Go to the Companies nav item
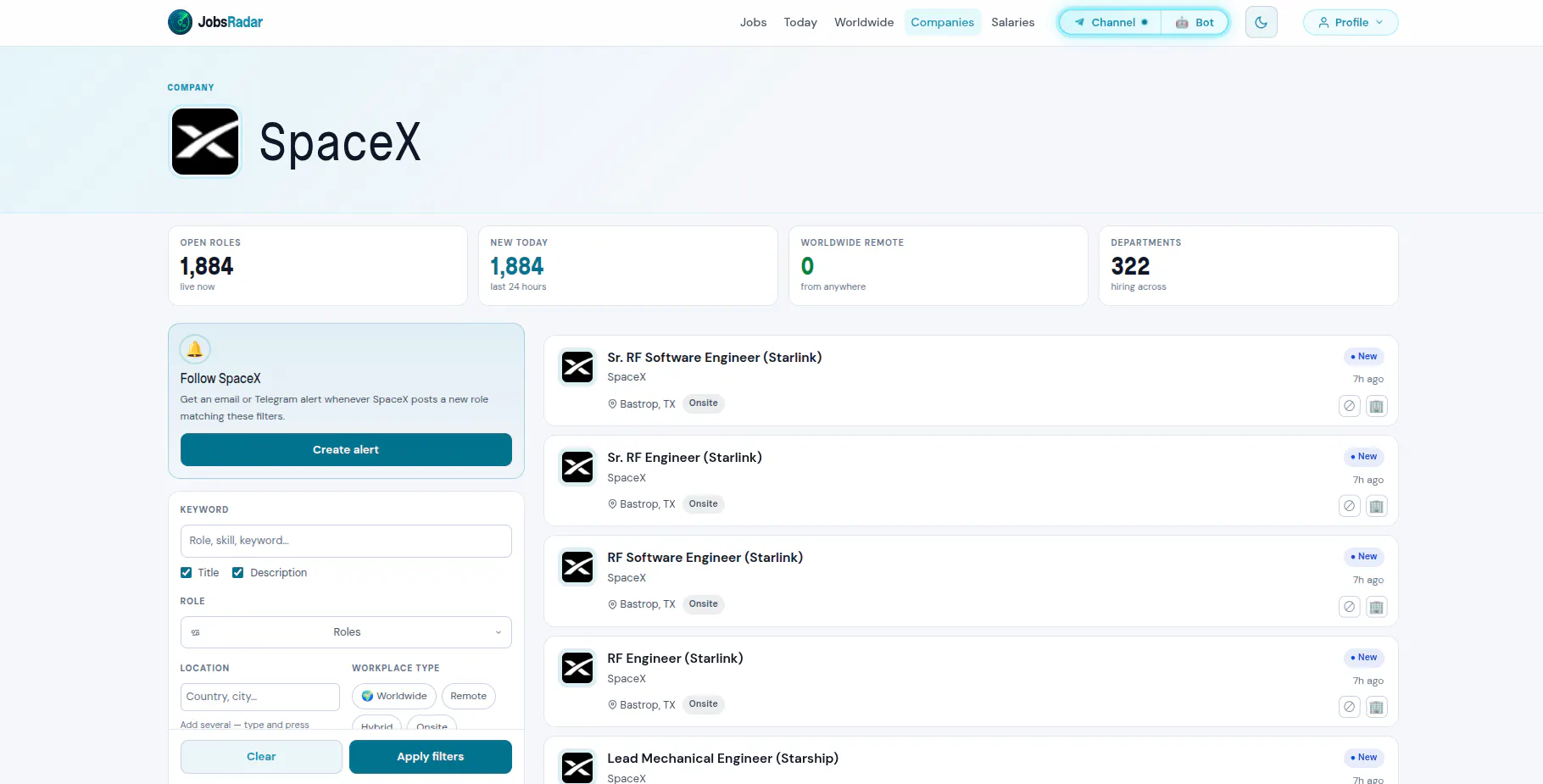Screen dimensions: 1543x784 [x=942, y=22]
